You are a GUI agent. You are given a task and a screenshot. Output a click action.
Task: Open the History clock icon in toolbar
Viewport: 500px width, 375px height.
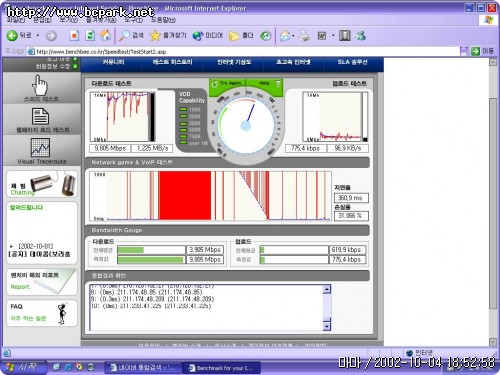coord(265,35)
